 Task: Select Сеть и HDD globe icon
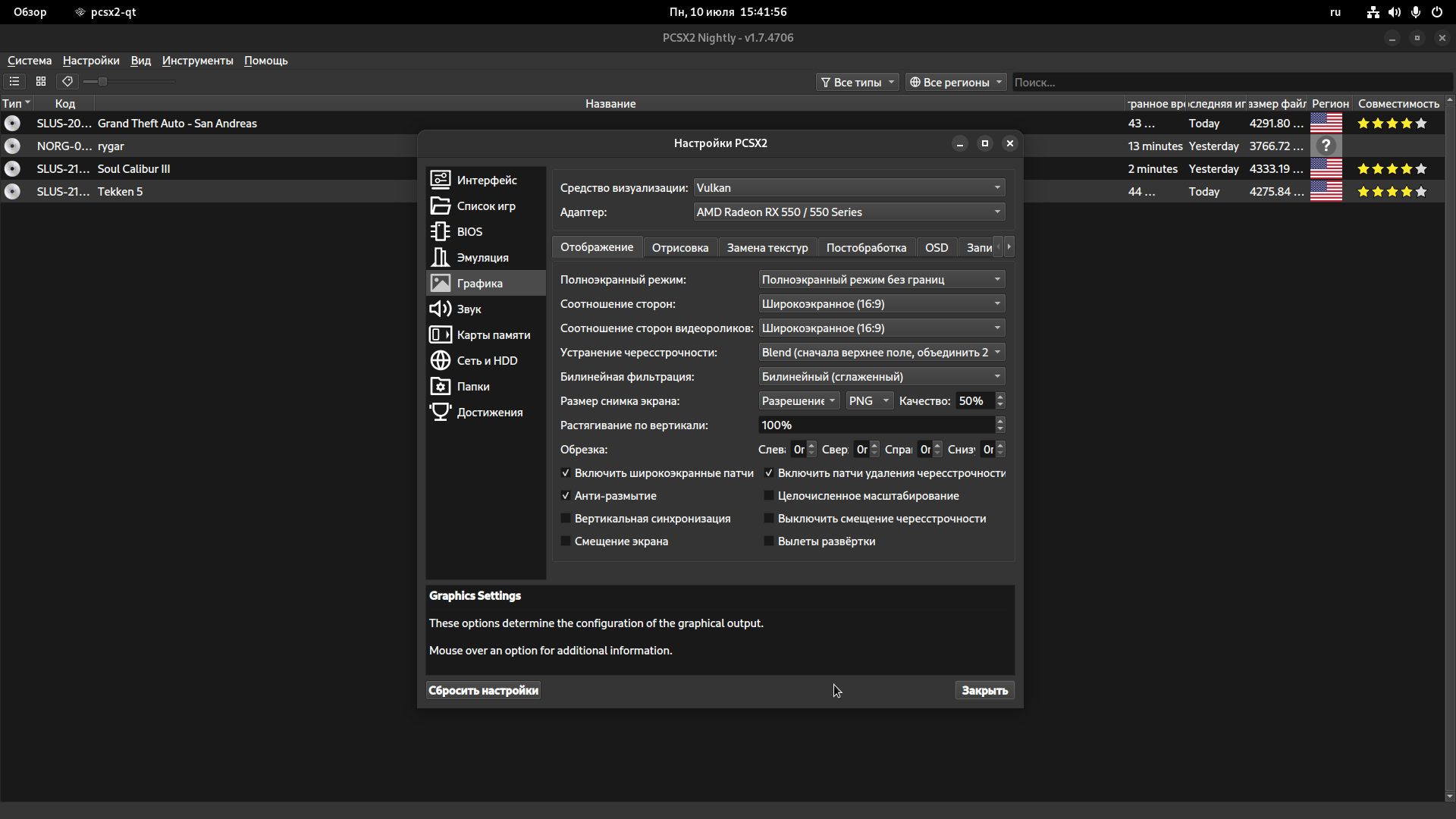pos(441,360)
